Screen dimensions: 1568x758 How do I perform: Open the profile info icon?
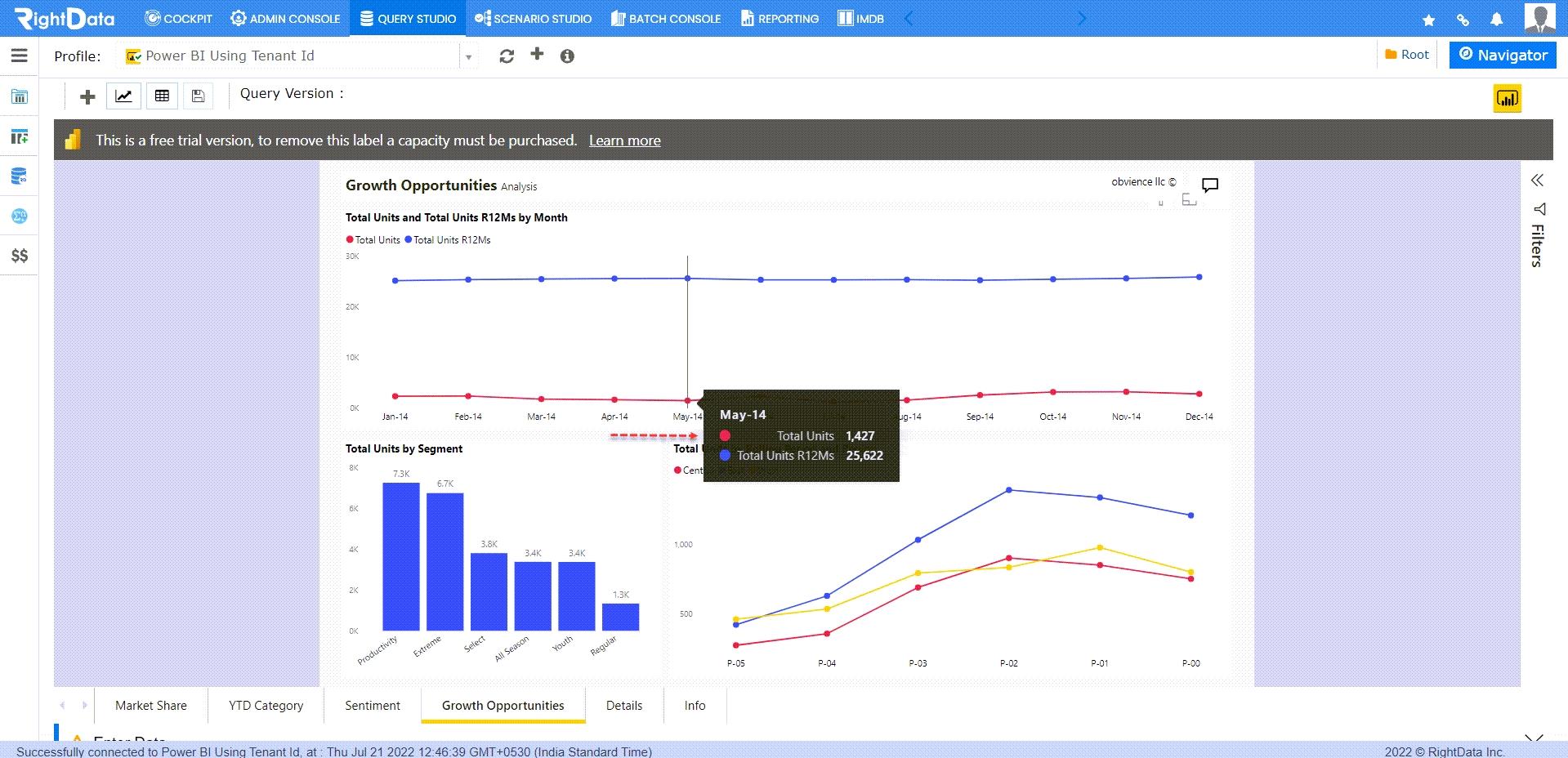click(567, 56)
